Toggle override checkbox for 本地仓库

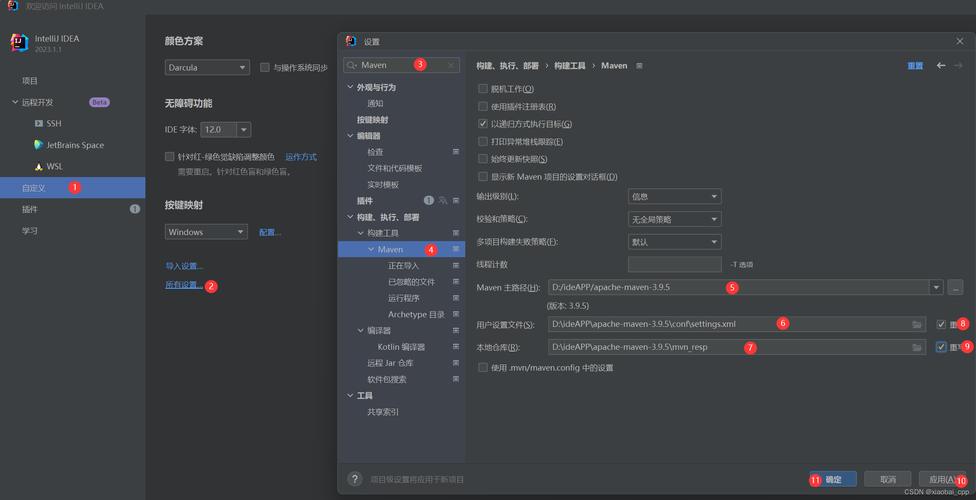[x=941, y=347]
